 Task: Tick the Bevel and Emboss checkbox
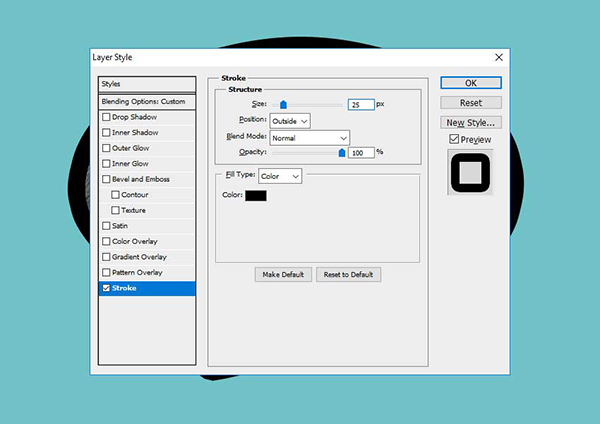coord(106,179)
